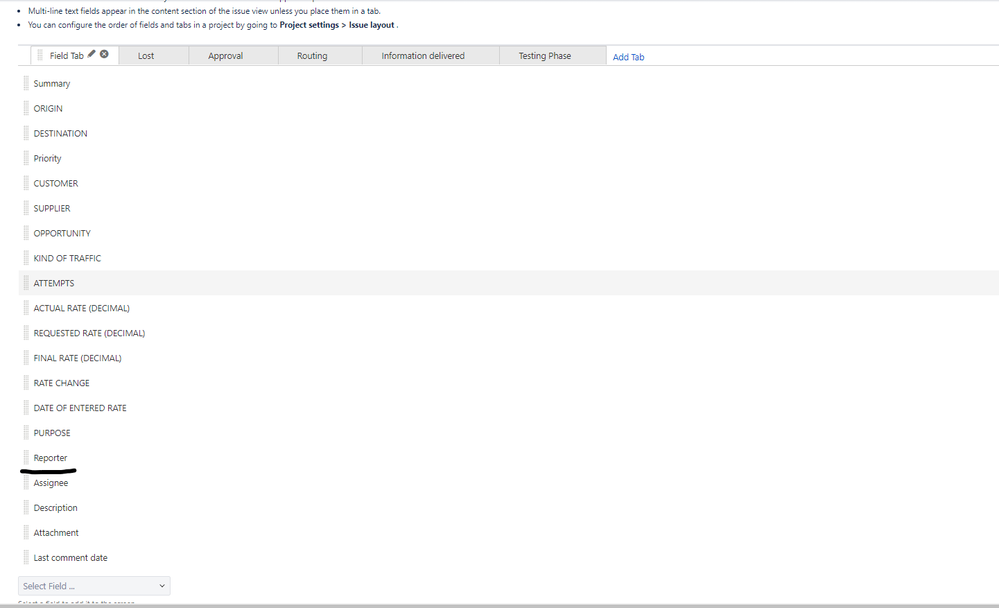Viewport: 999px width, 608px height.
Task: Grab the drag handle beside Attachment
Action: click(x=26, y=532)
